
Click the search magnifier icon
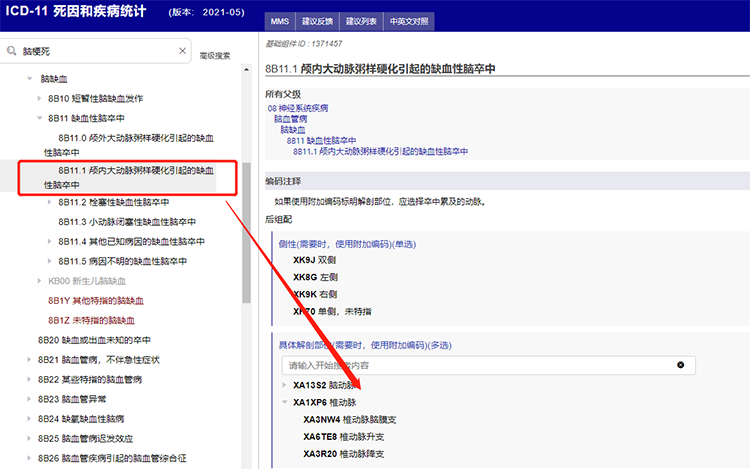[x=11, y=51]
